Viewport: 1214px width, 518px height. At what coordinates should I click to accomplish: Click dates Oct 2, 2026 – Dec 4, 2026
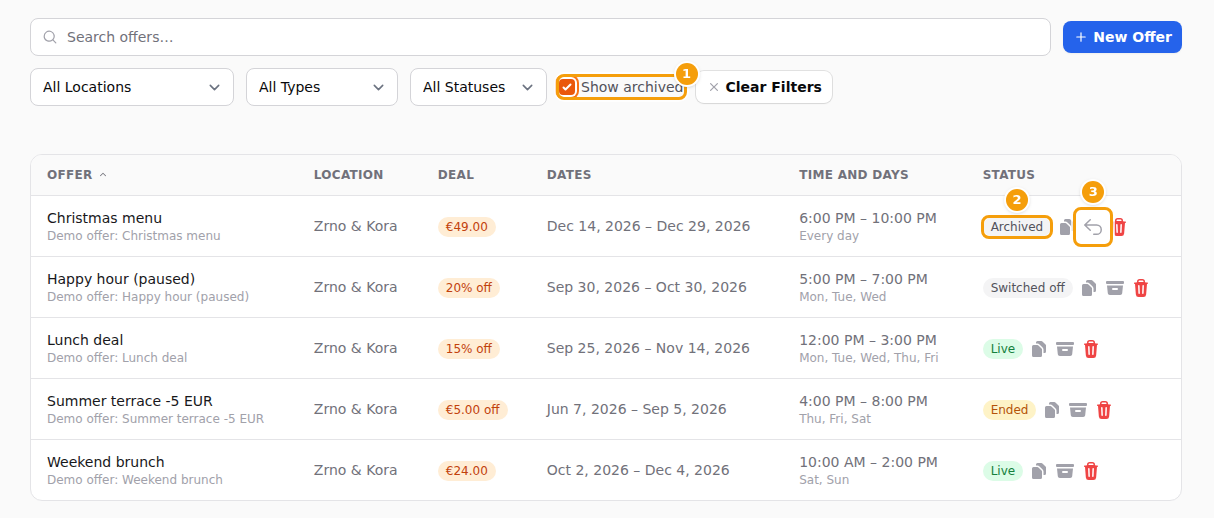638,471
